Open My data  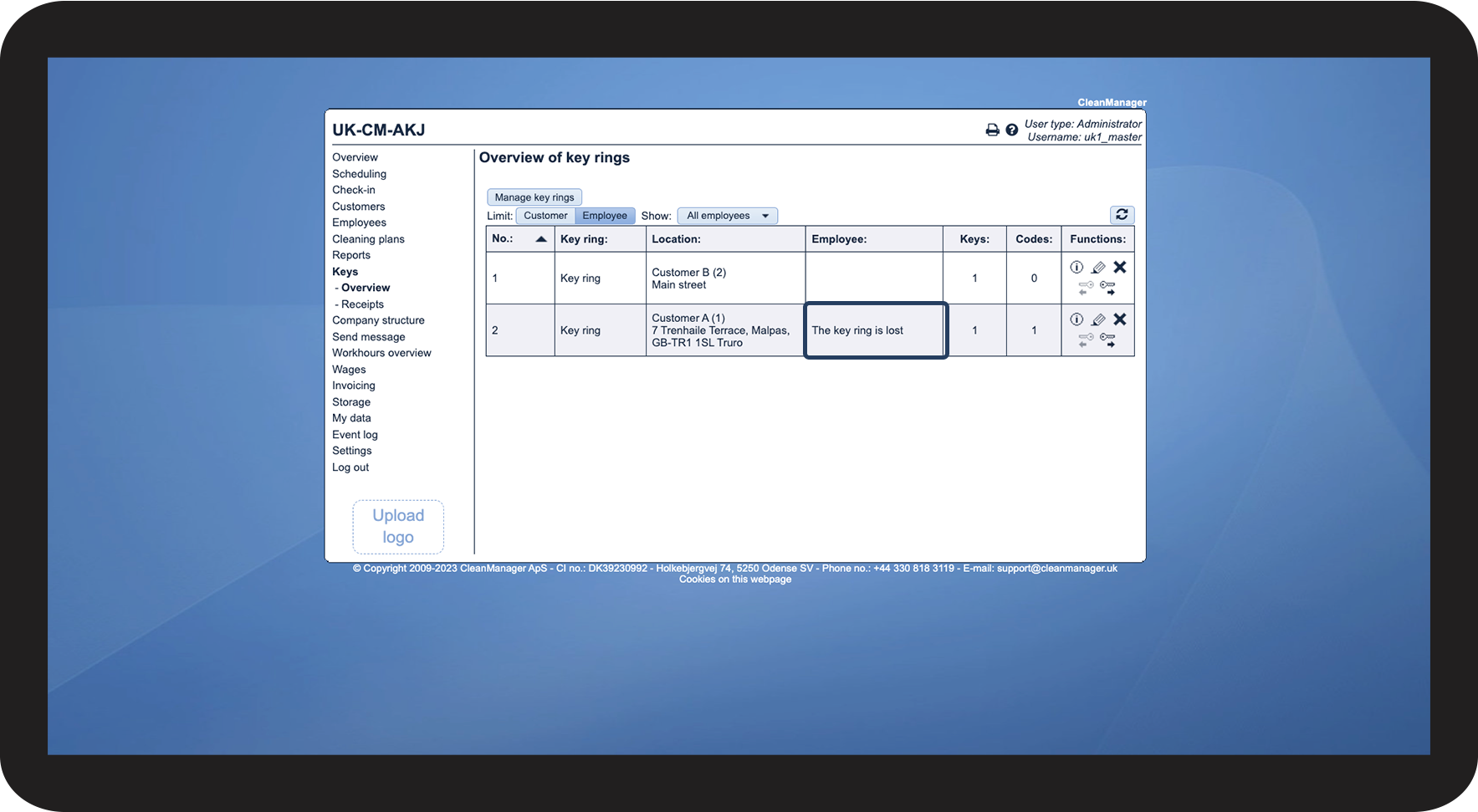[x=351, y=418]
